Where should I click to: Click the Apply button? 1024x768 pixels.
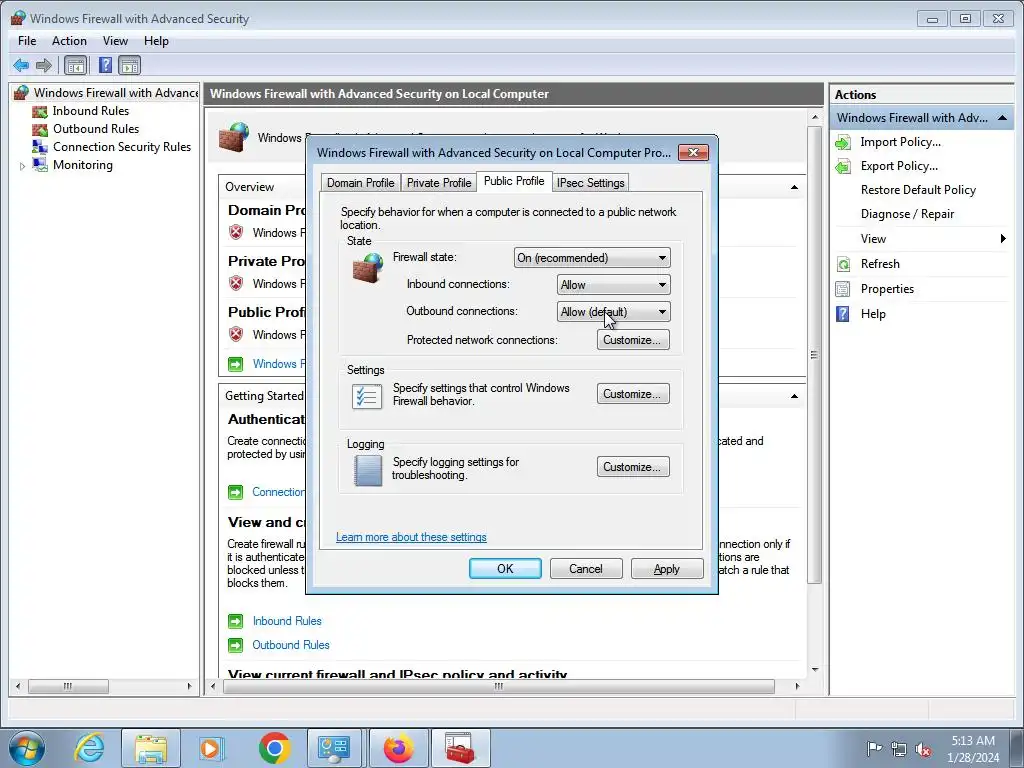coord(667,569)
